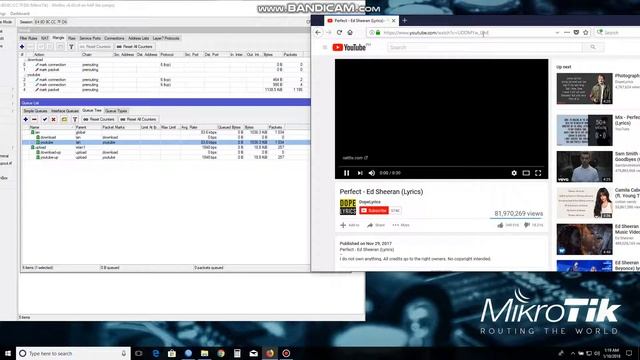Click the Windows taskbar search box
640x360 pixels.
tap(73, 353)
